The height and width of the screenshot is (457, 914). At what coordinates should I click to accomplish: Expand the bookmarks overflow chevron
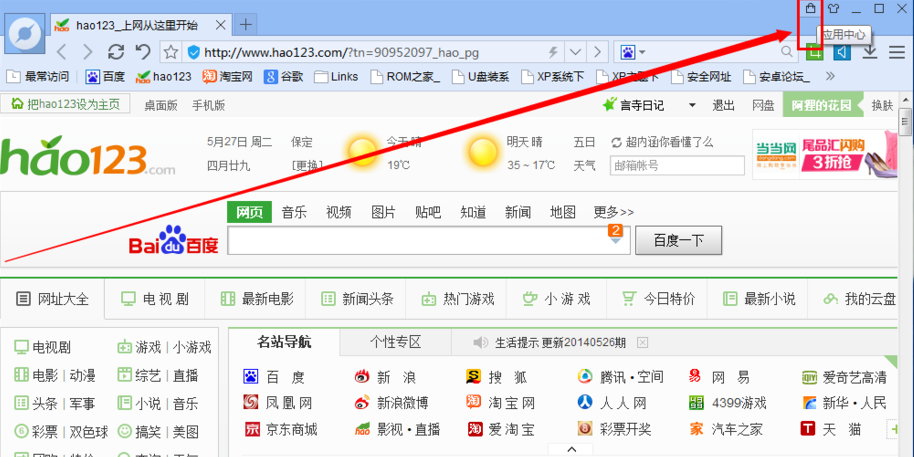(x=831, y=76)
